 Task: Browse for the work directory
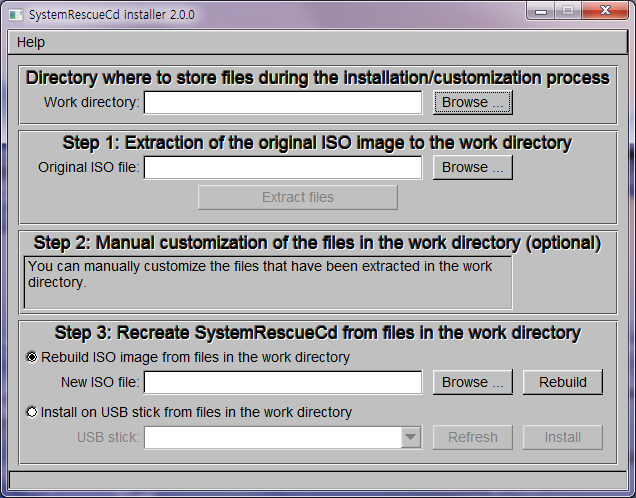472,103
